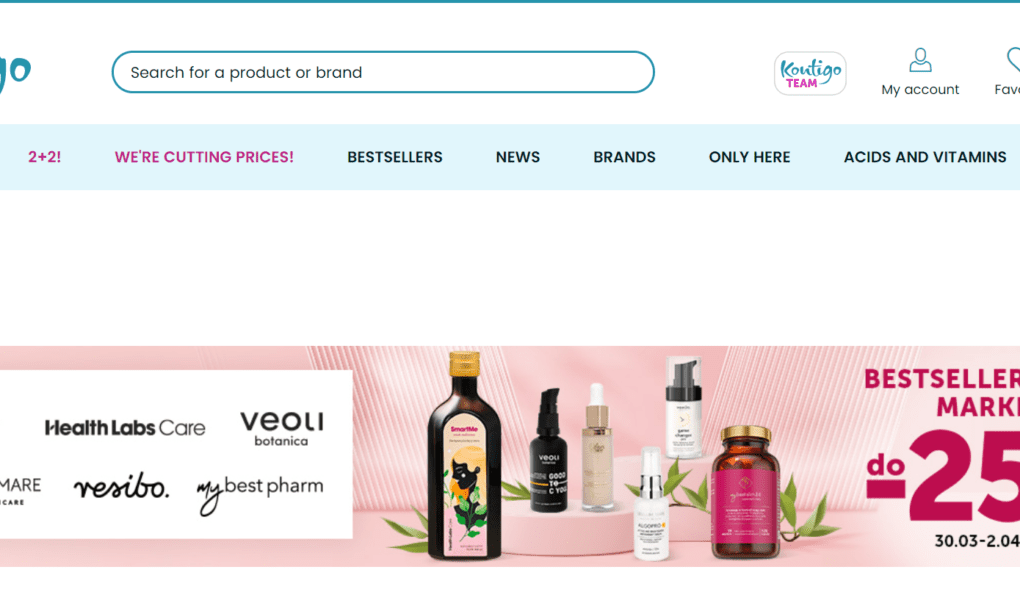The image size is (1020, 600).
Task: Open the NEWS category
Action: 518,157
